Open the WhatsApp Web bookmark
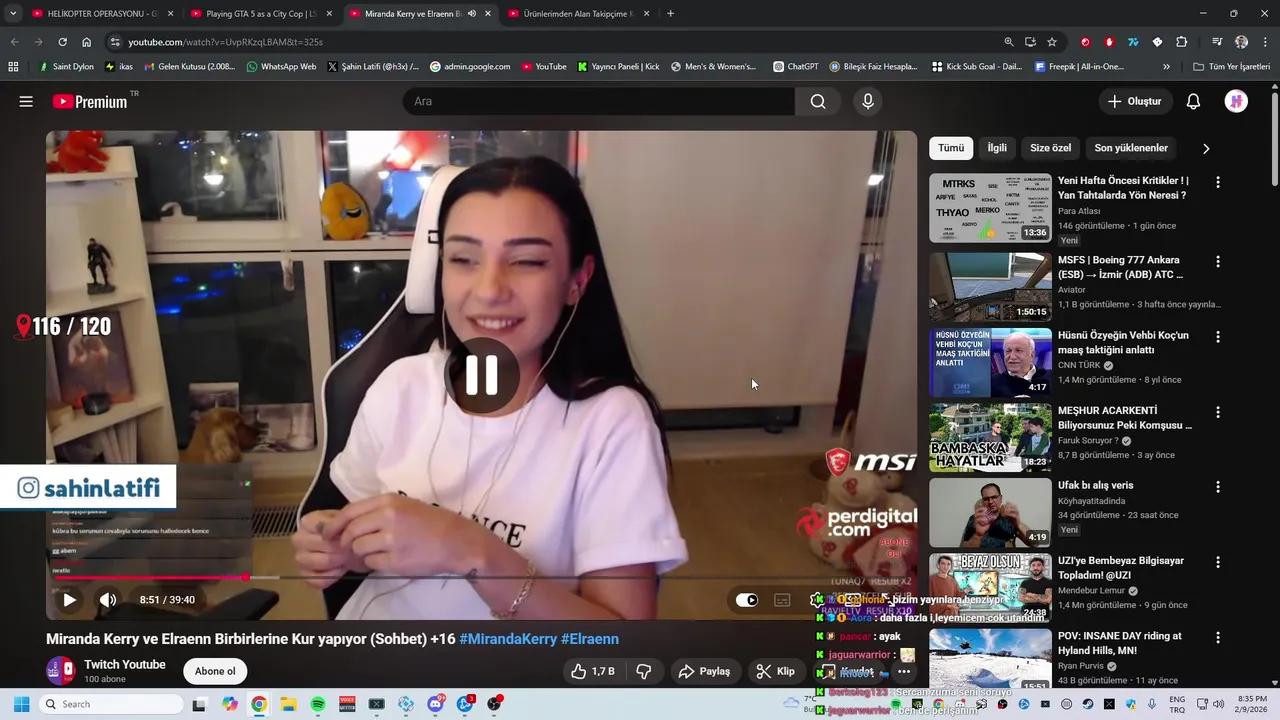This screenshot has width=1280, height=720. coord(281,67)
